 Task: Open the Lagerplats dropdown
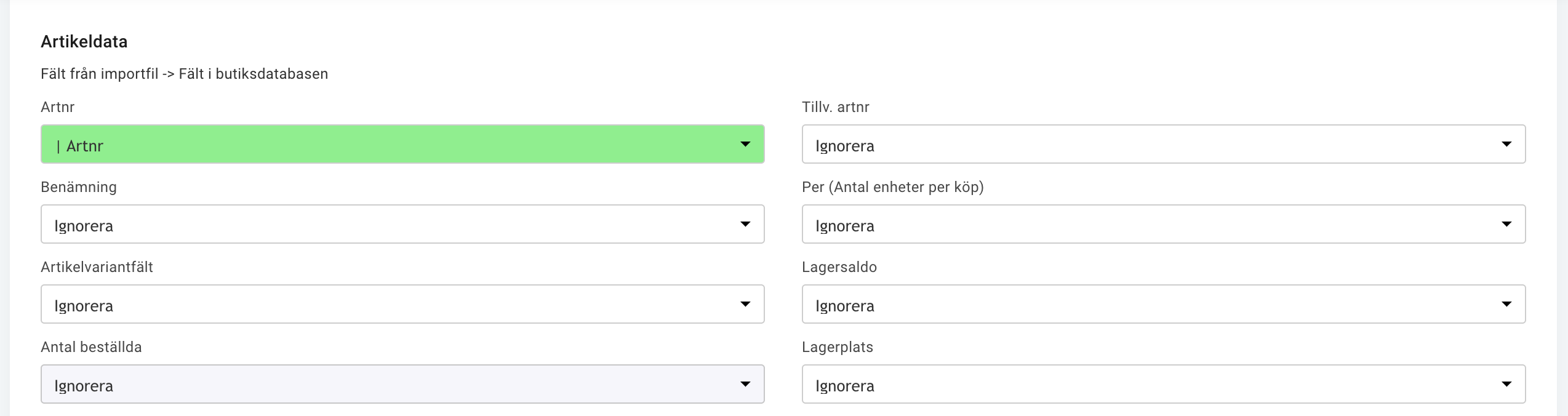coord(1164,384)
